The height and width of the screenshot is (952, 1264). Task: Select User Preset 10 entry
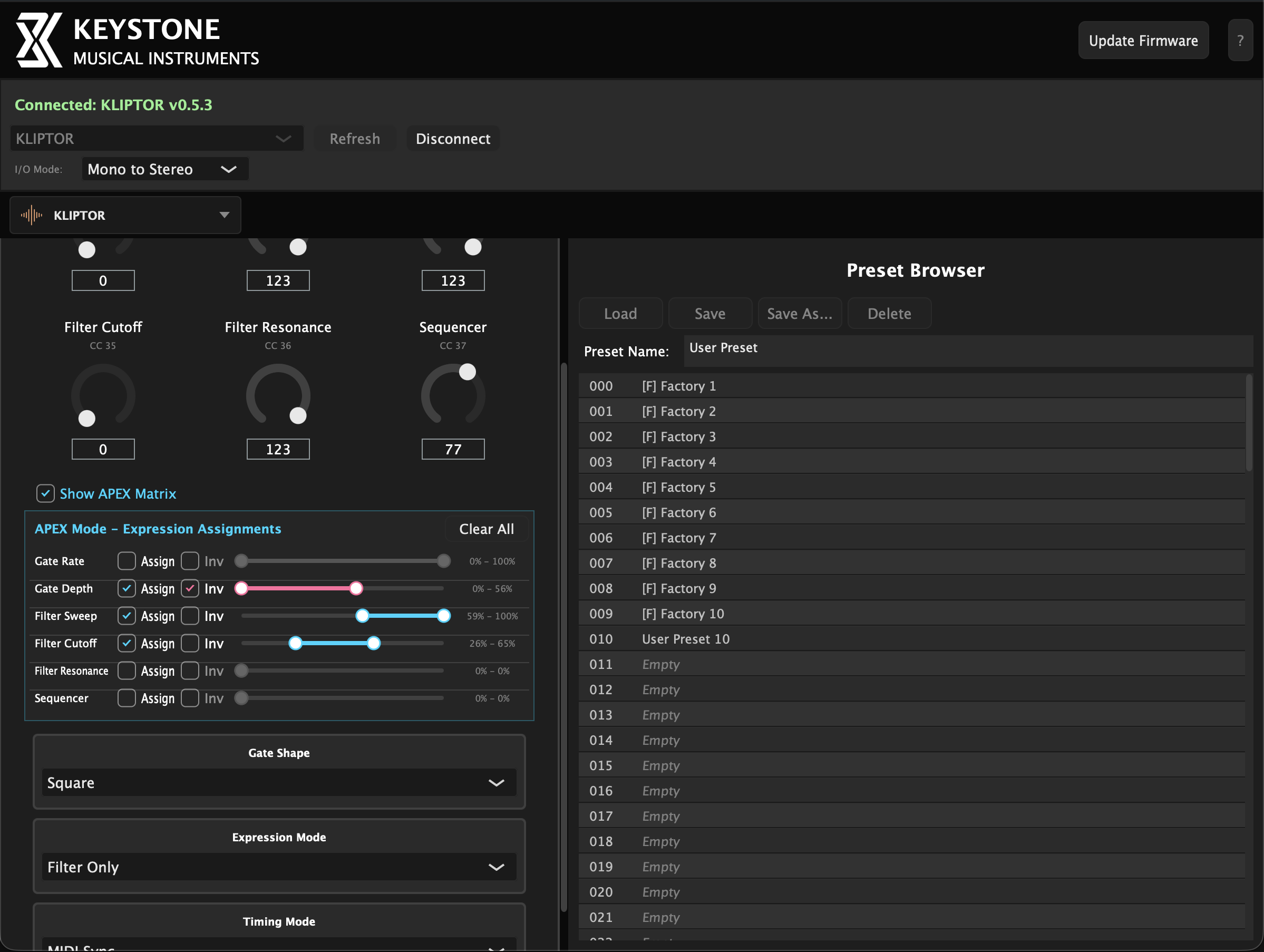pyautogui.click(x=685, y=639)
